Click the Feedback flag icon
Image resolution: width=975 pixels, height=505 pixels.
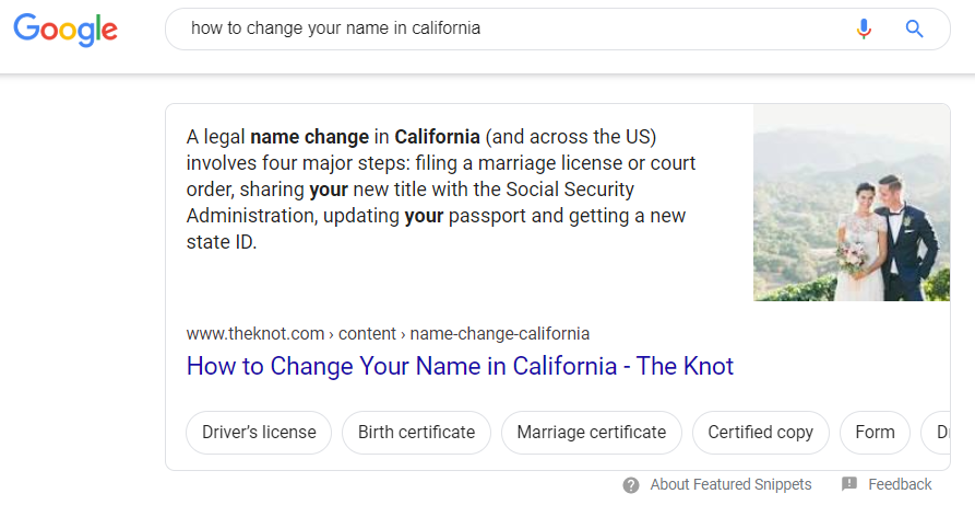(850, 484)
